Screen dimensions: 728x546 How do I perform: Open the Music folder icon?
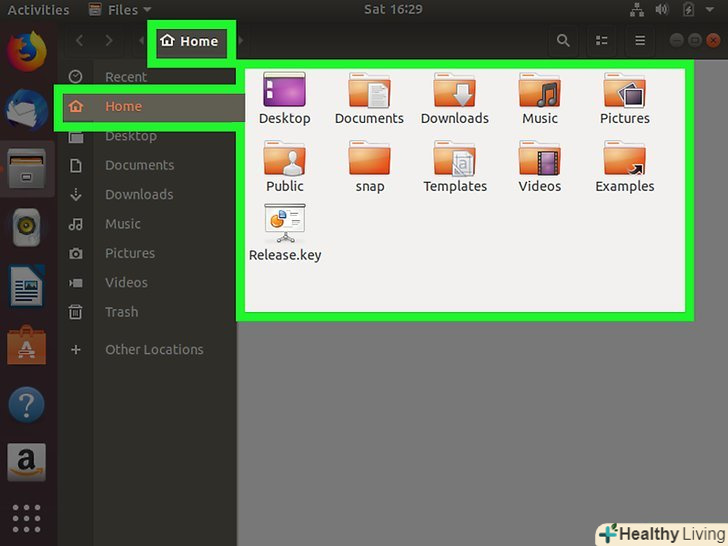pyautogui.click(x=540, y=90)
